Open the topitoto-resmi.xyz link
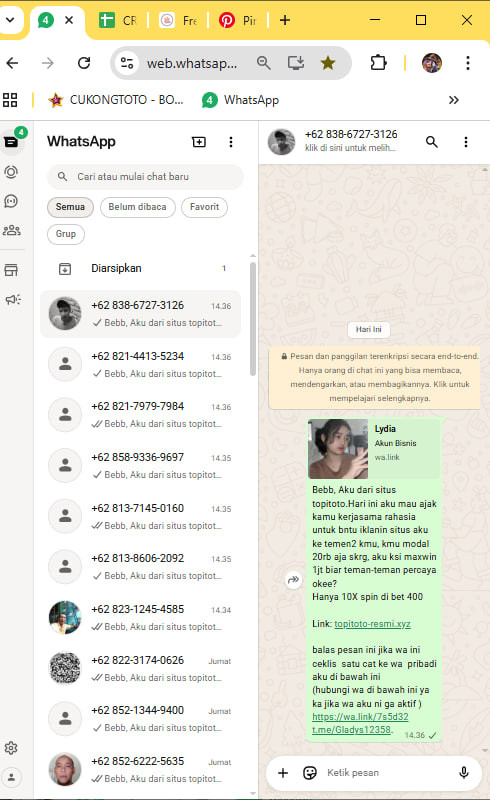This screenshot has height=800, width=490. coord(372,623)
